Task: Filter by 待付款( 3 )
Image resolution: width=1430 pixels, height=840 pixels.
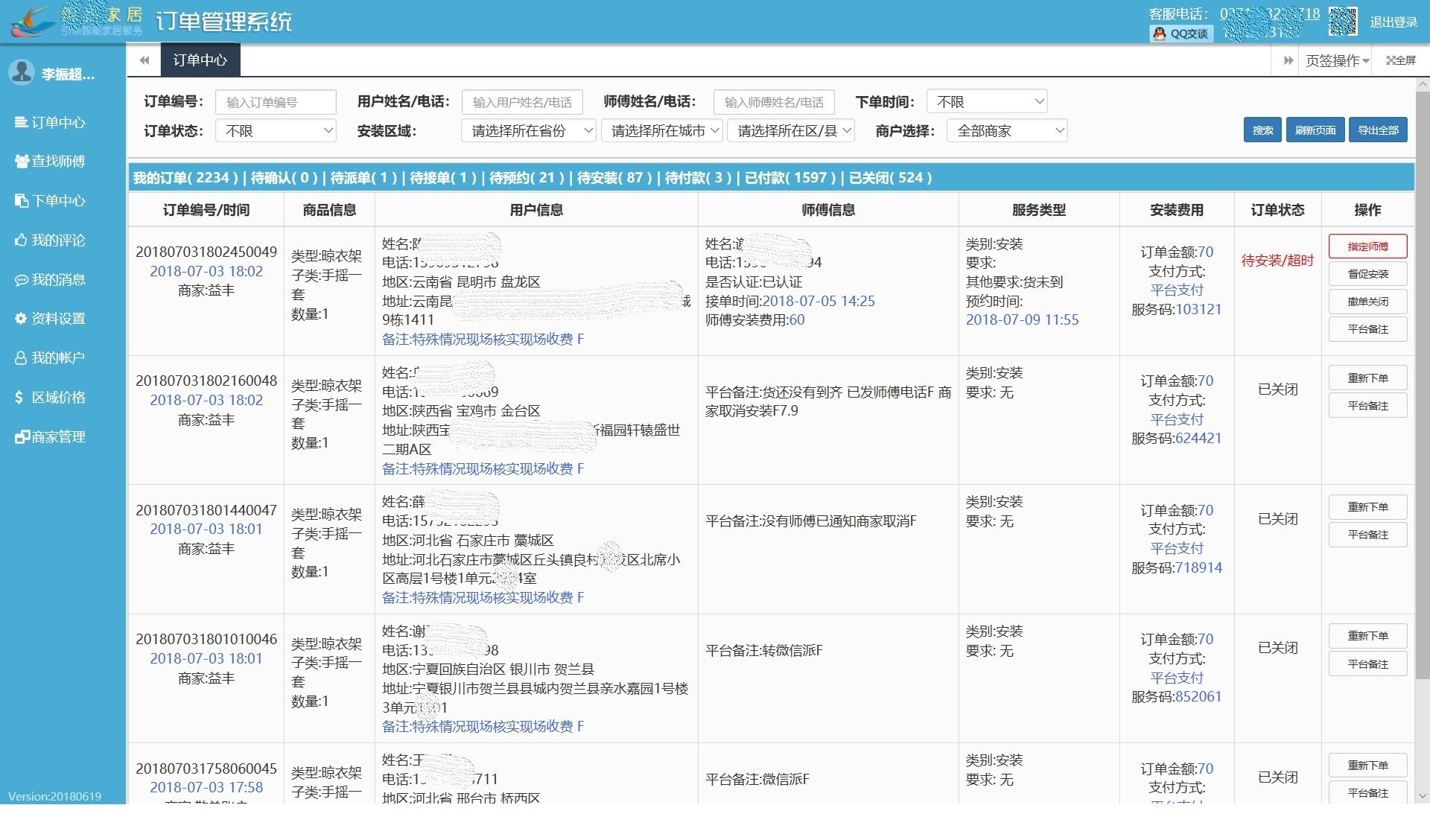Action: point(699,177)
